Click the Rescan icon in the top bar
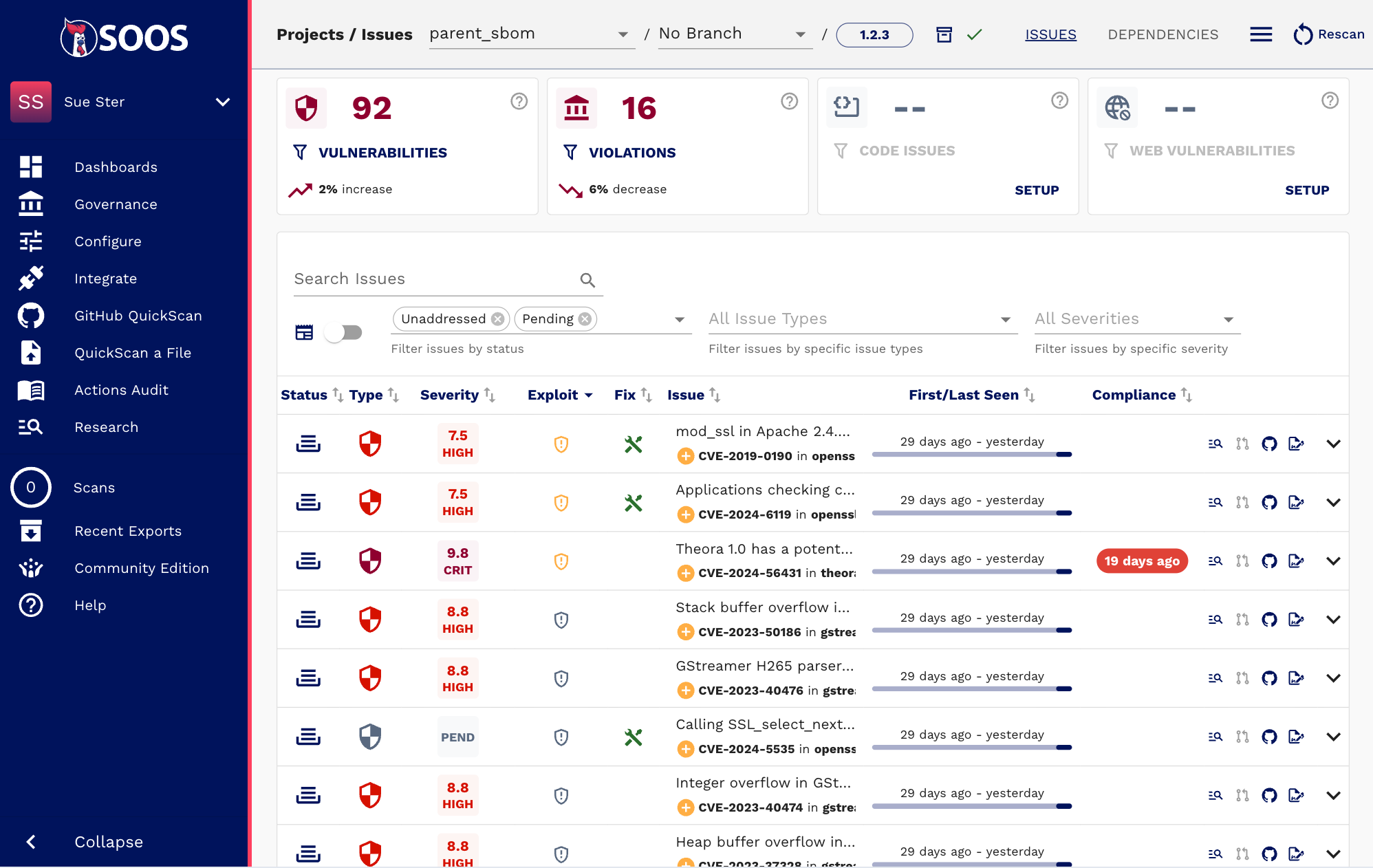 tap(1304, 34)
